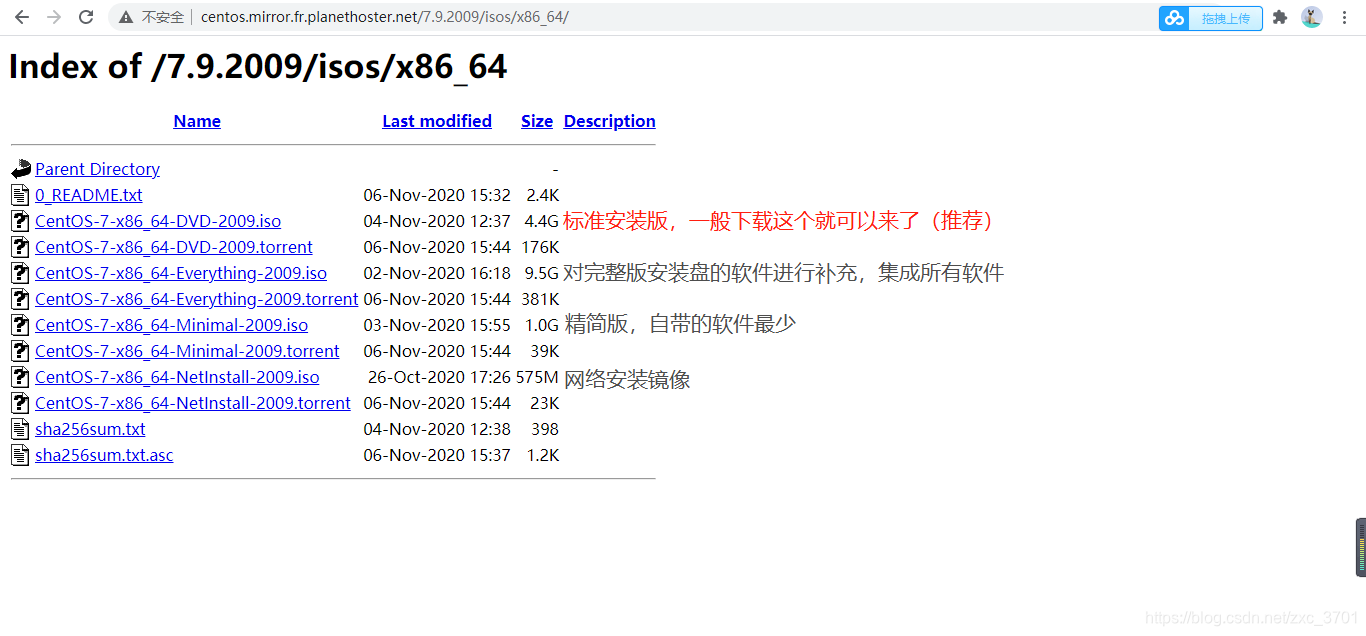Click the icon beside Everything-2009.torrent
1366x636 pixels.
(21, 299)
